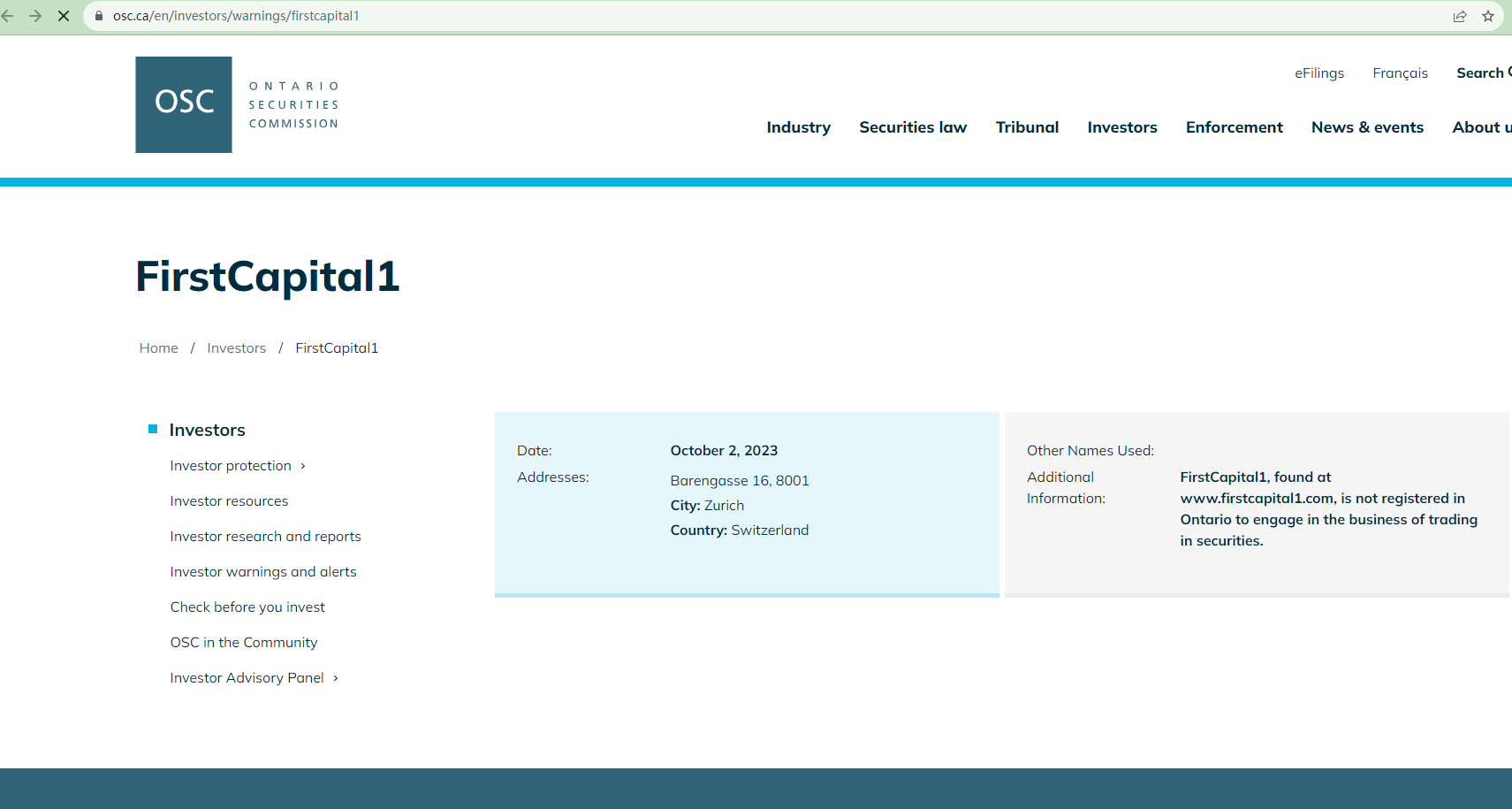Bookmark this page with the star icon
The height and width of the screenshot is (809, 1512).
(x=1488, y=16)
